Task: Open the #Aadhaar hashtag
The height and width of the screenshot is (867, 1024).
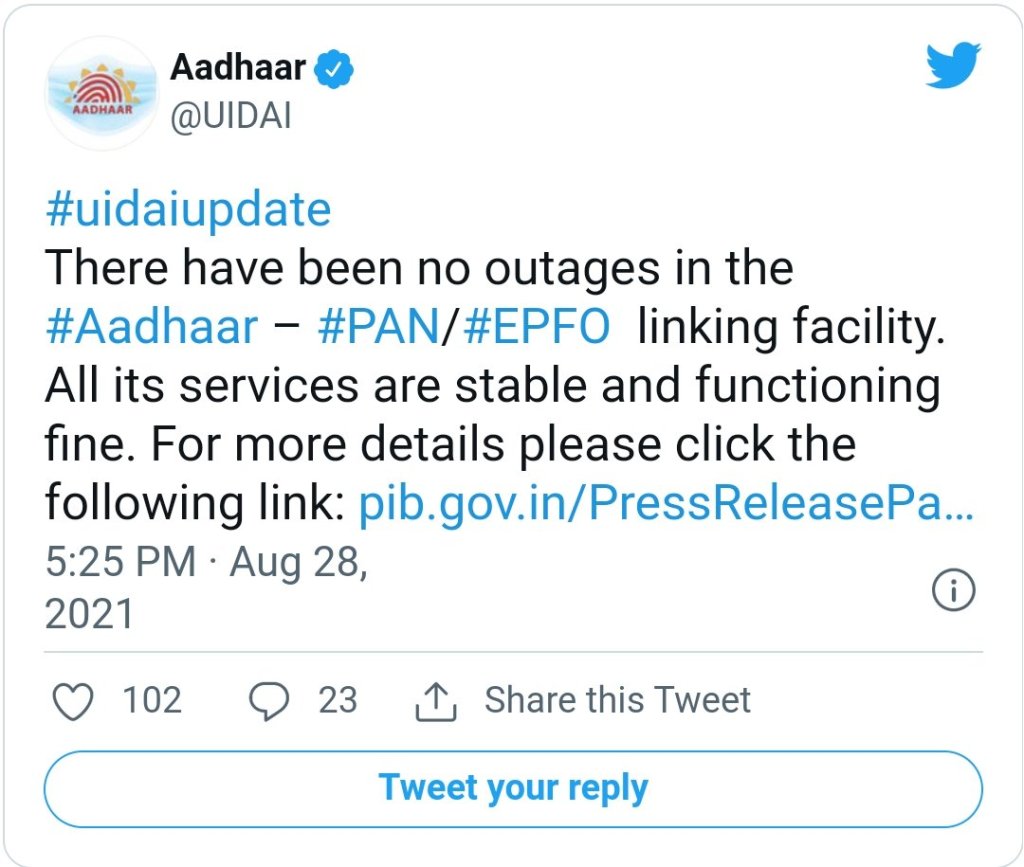Action: click(x=152, y=327)
